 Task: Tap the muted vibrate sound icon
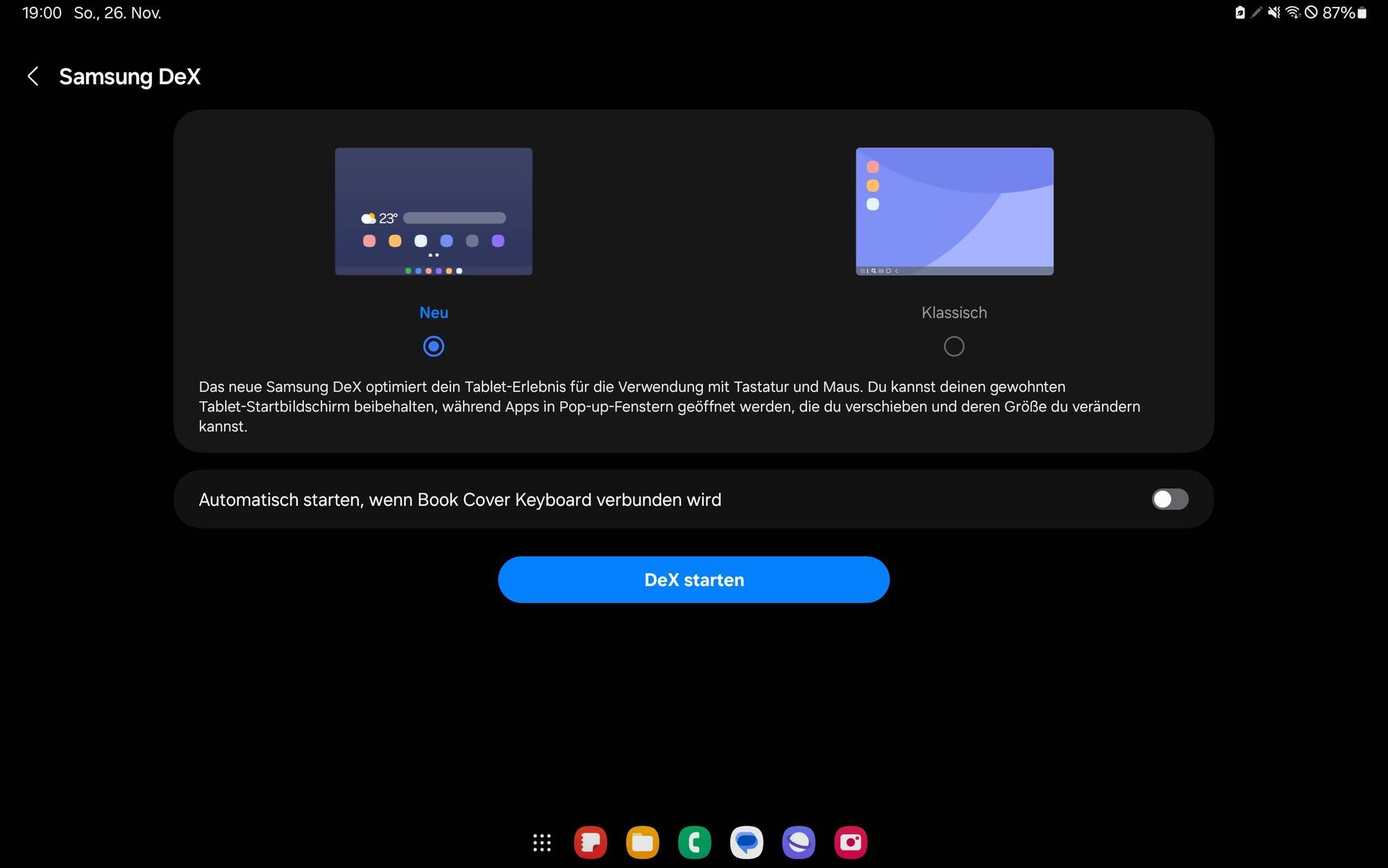click(x=1274, y=12)
